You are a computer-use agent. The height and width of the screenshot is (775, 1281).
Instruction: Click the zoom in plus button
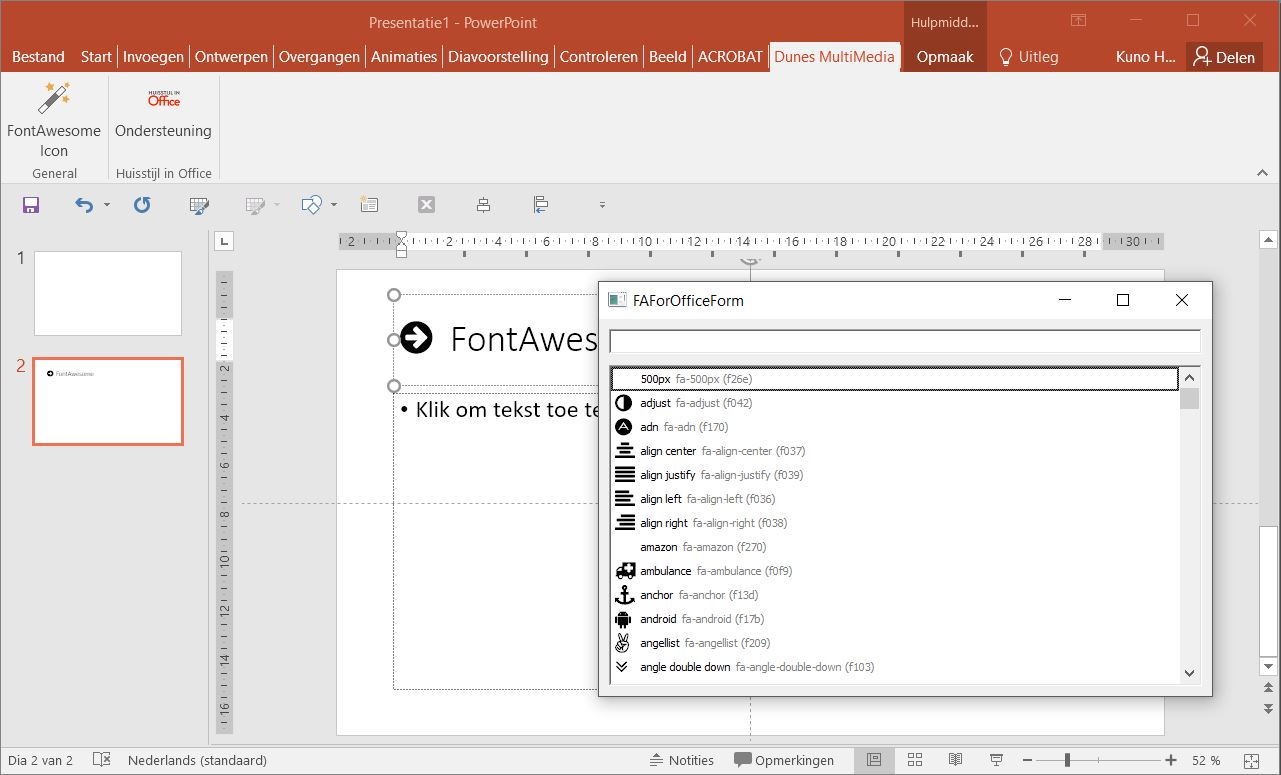[1171, 760]
